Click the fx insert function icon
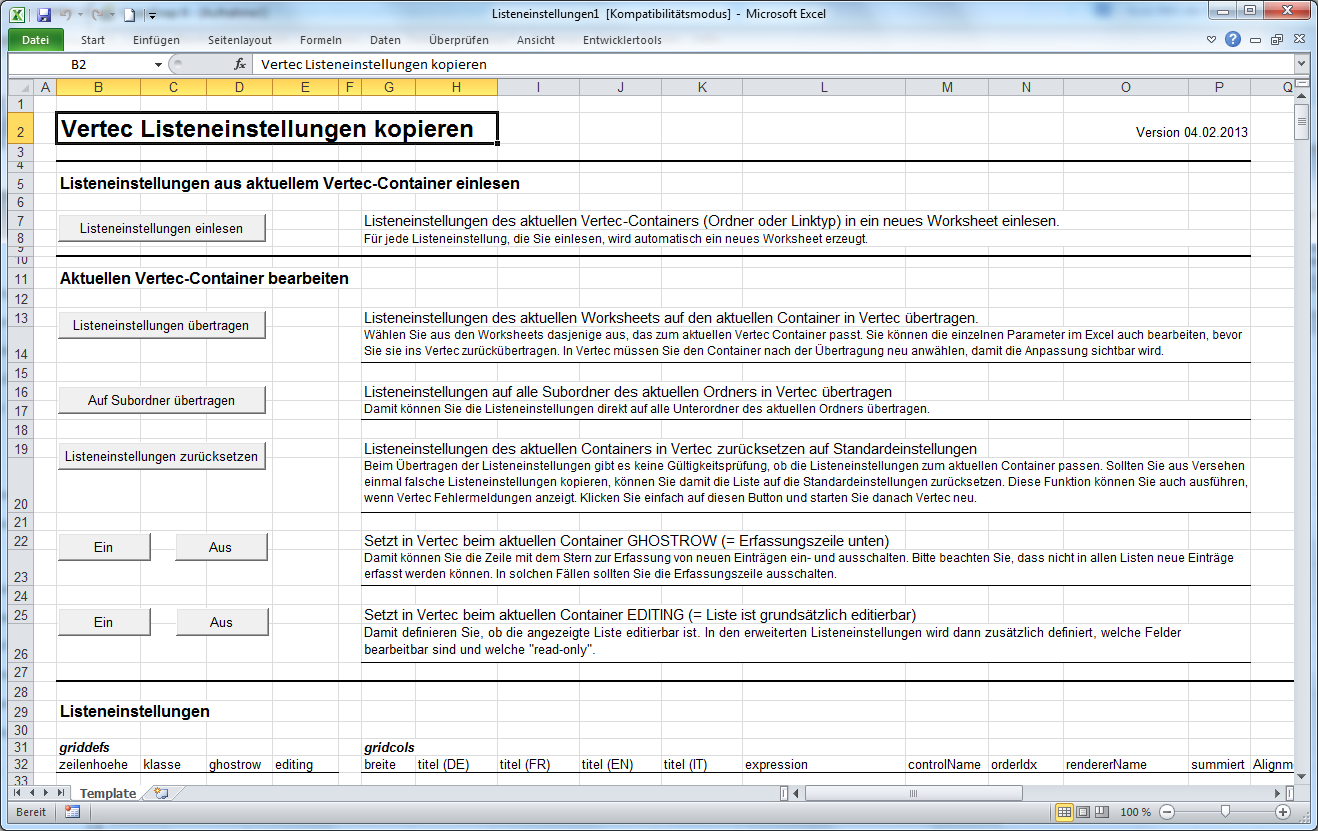This screenshot has height=831, width=1318. pyautogui.click(x=240, y=64)
